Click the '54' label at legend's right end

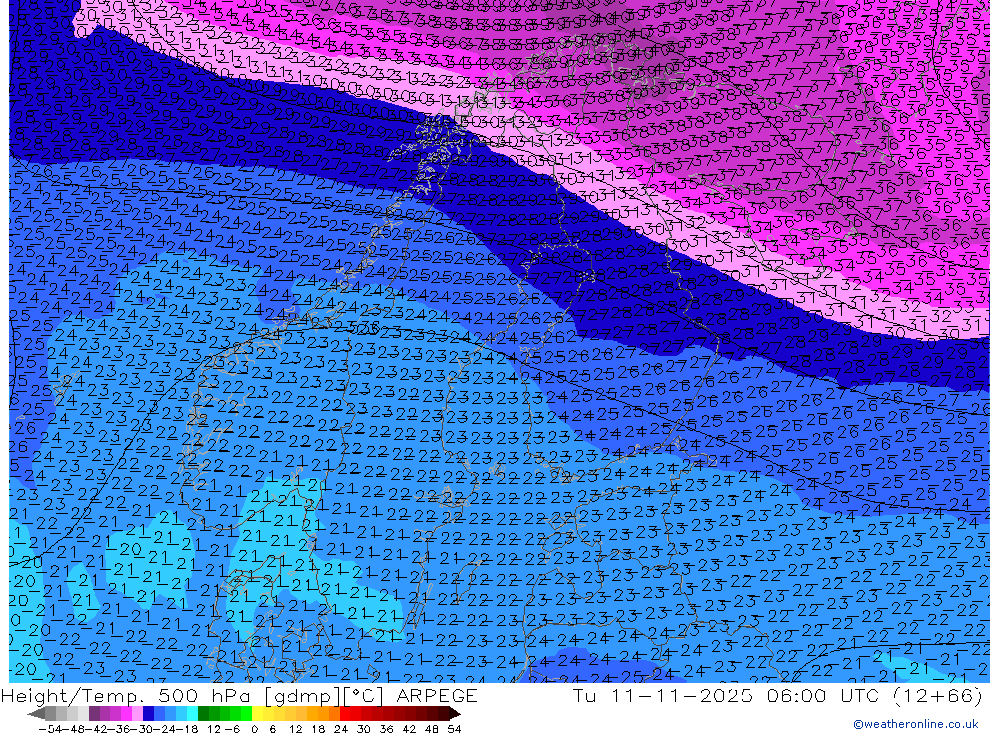454,729
